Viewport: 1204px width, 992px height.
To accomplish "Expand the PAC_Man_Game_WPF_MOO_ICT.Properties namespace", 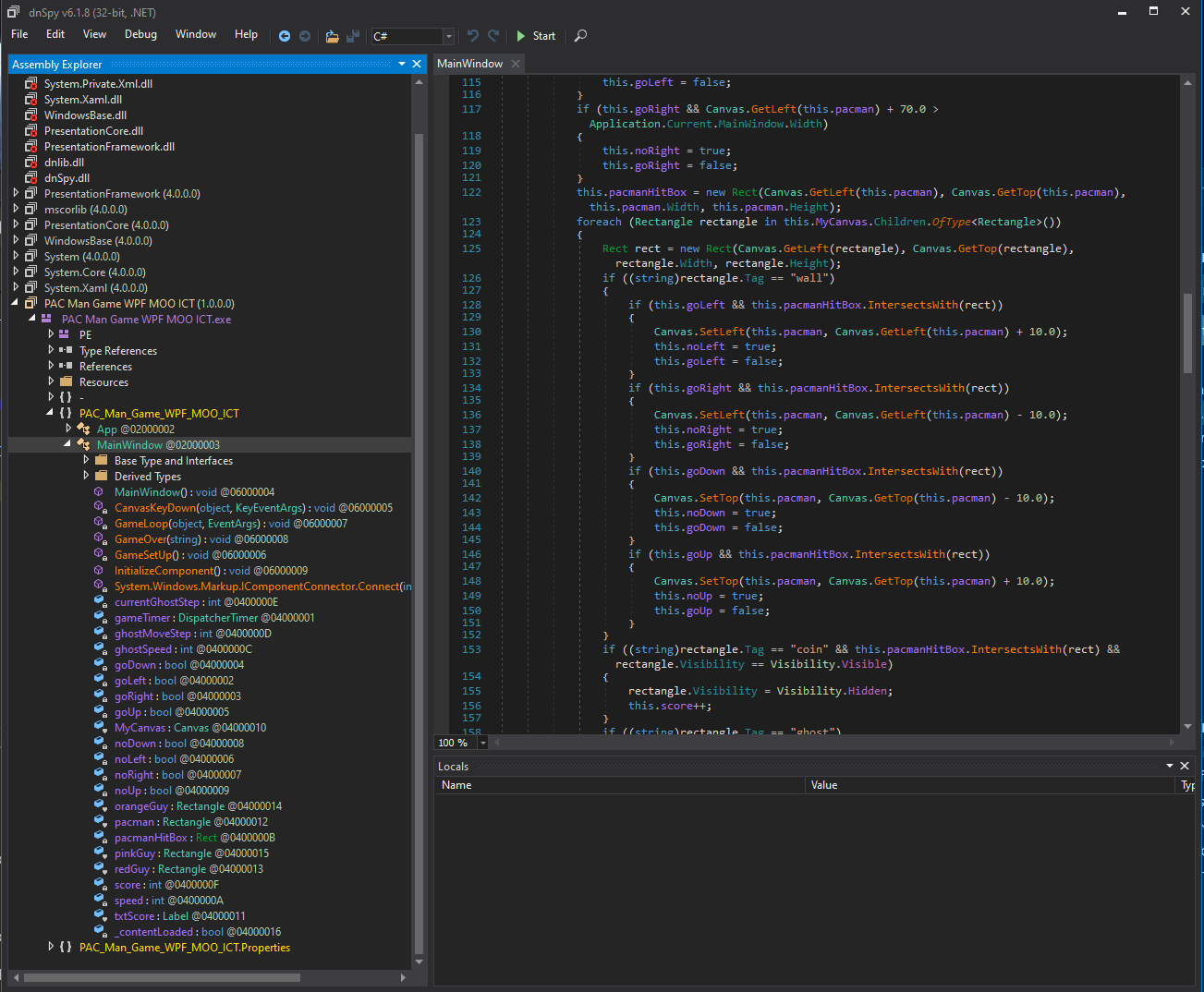I will tap(51, 947).
